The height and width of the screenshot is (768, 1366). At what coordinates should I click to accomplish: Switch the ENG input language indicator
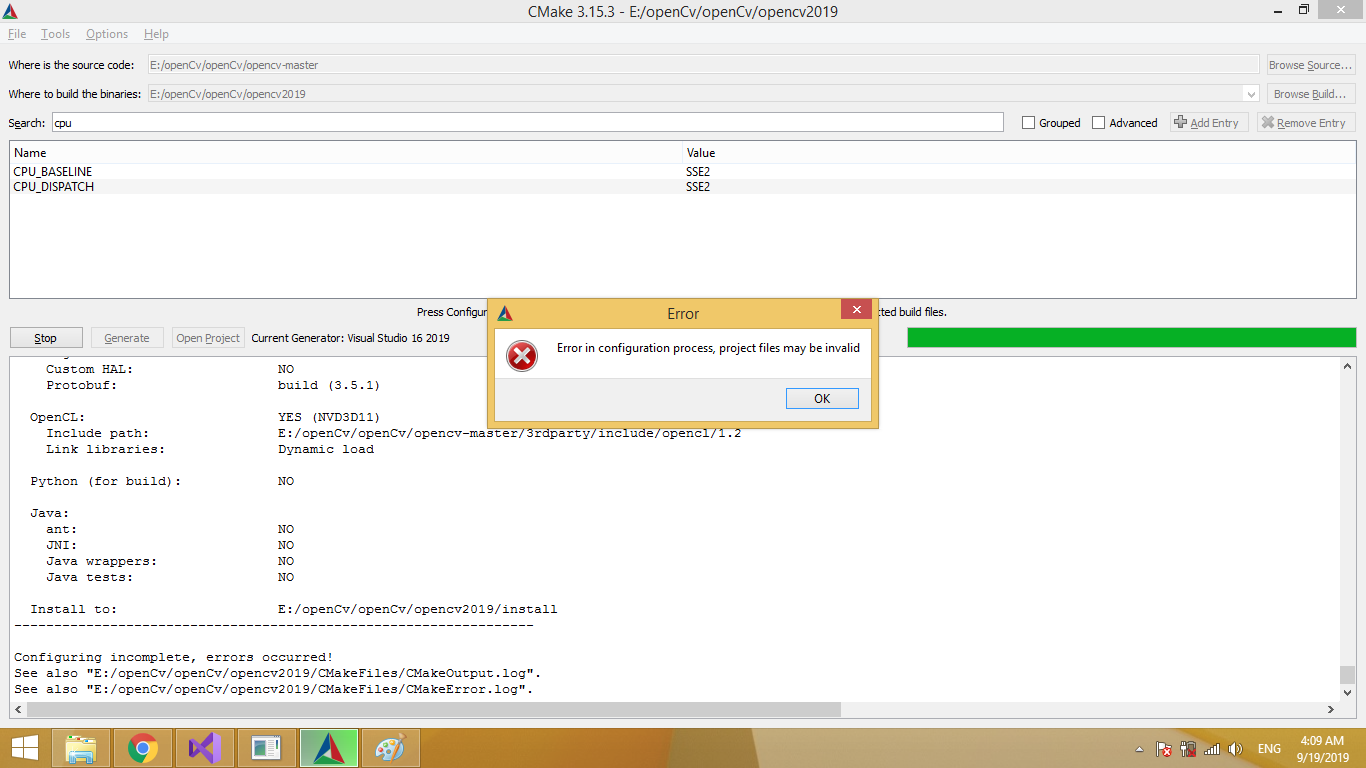tap(1269, 749)
